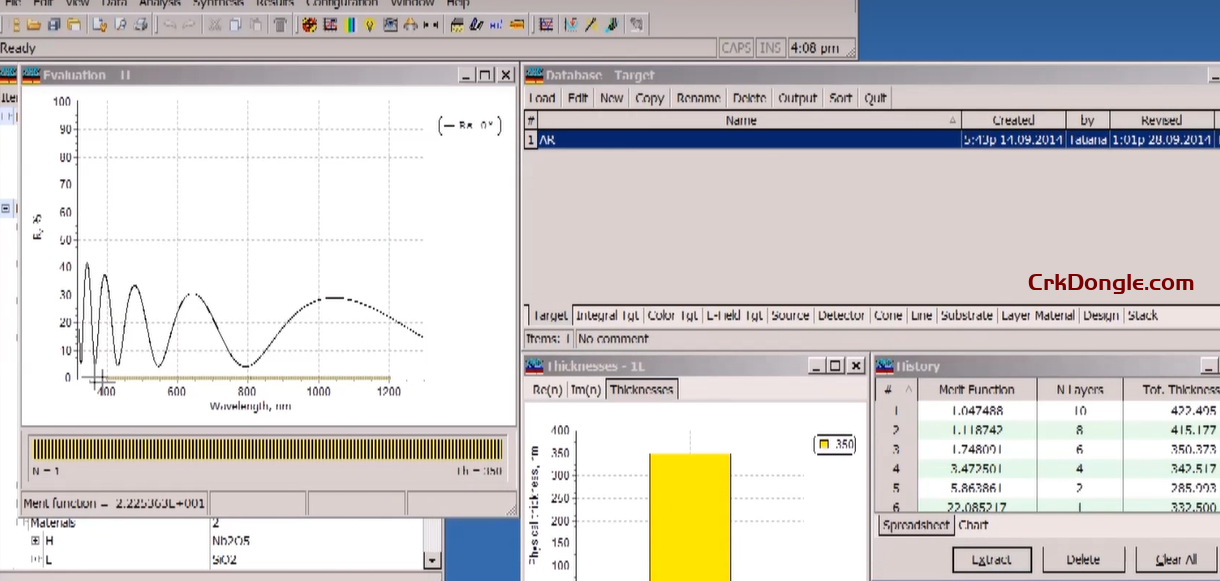Image resolution: width=1220 pixels, height=581 pixels.
Task: Click the yellow lightbulb toolbar icon
Action: tap(369, 24)
